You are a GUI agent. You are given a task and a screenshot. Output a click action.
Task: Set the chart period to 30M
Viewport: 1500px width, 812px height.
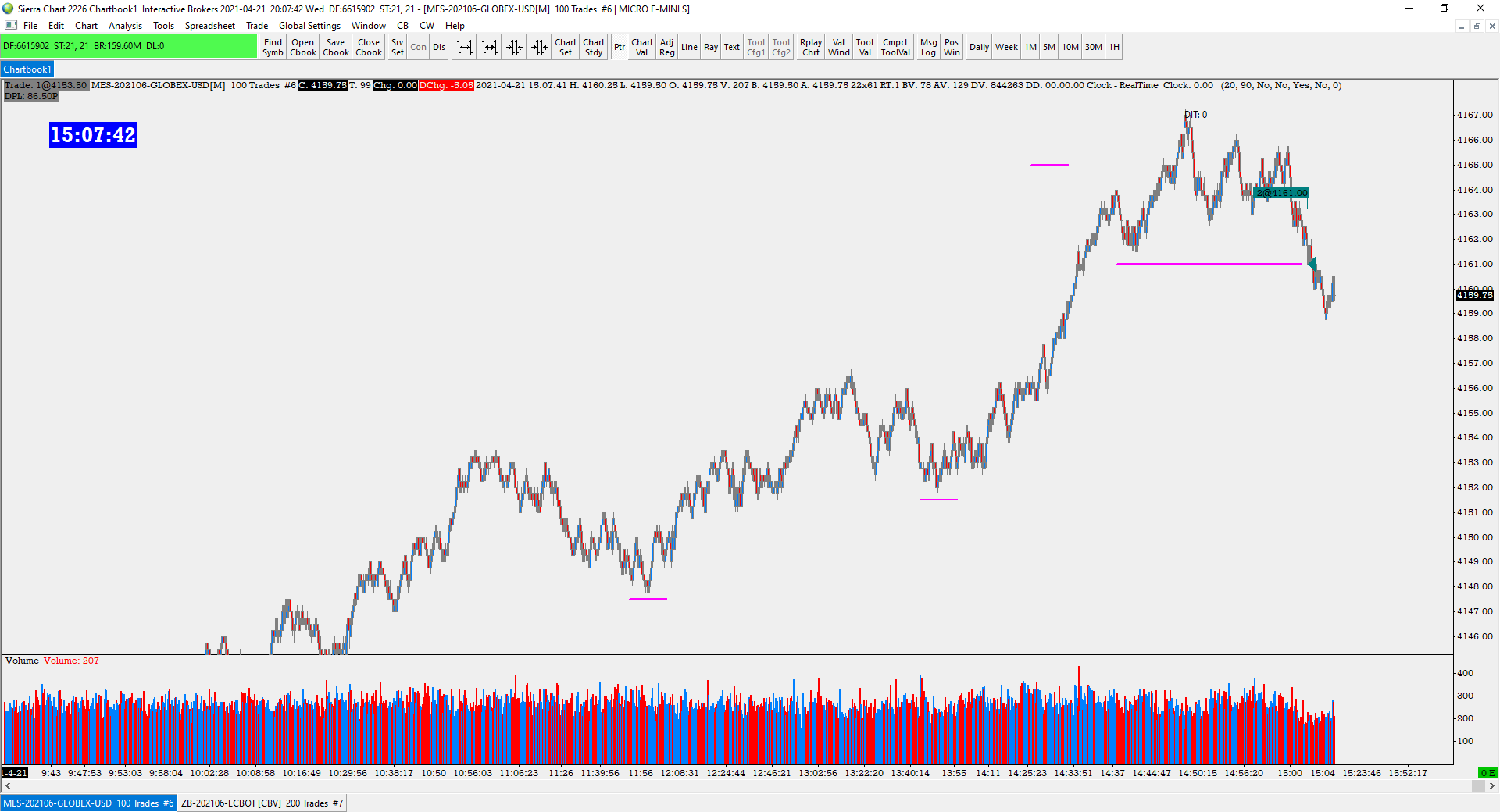tap(1094, 47)
